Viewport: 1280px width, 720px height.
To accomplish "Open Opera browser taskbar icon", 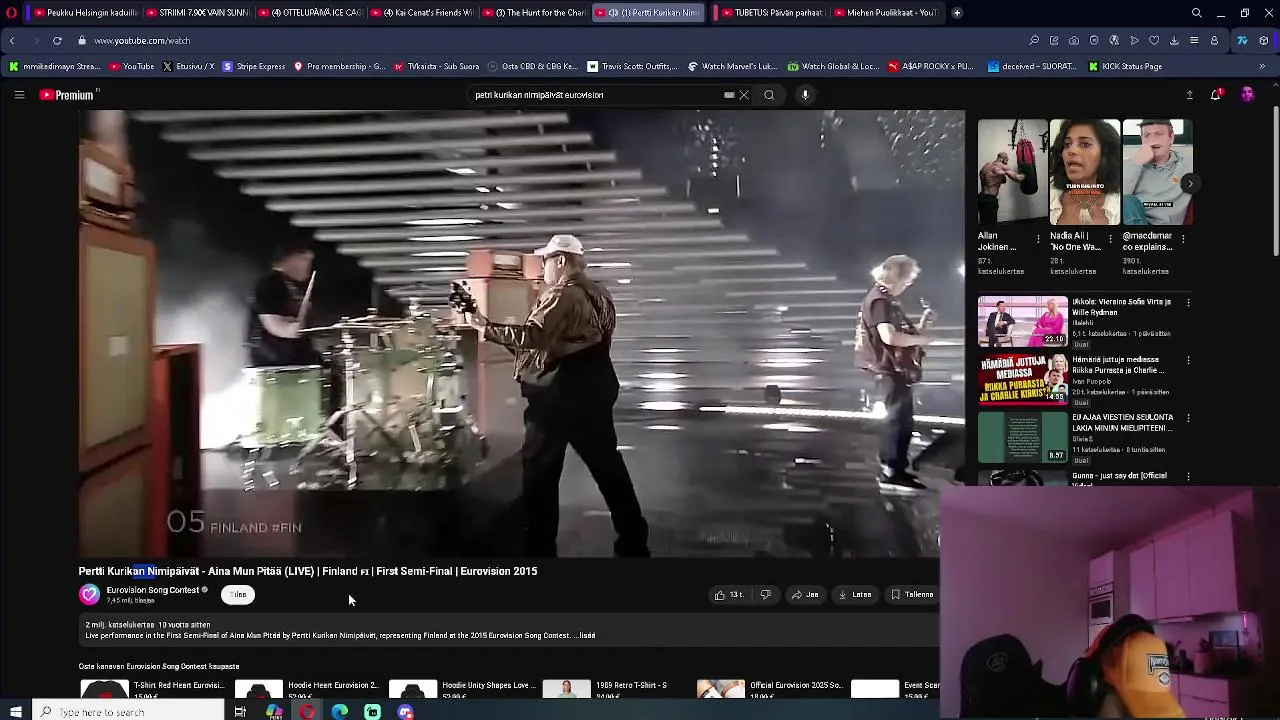I will pyautogui.click(x=307, y=712).
